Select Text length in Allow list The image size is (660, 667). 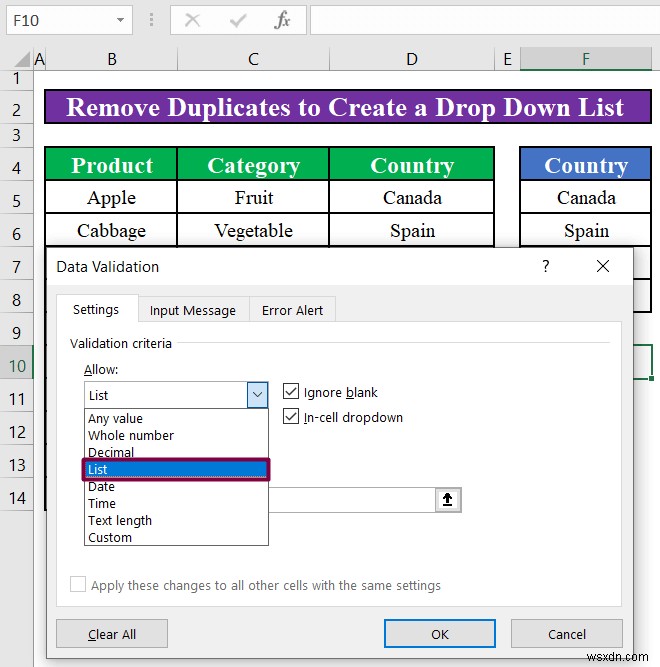[176, 521]
